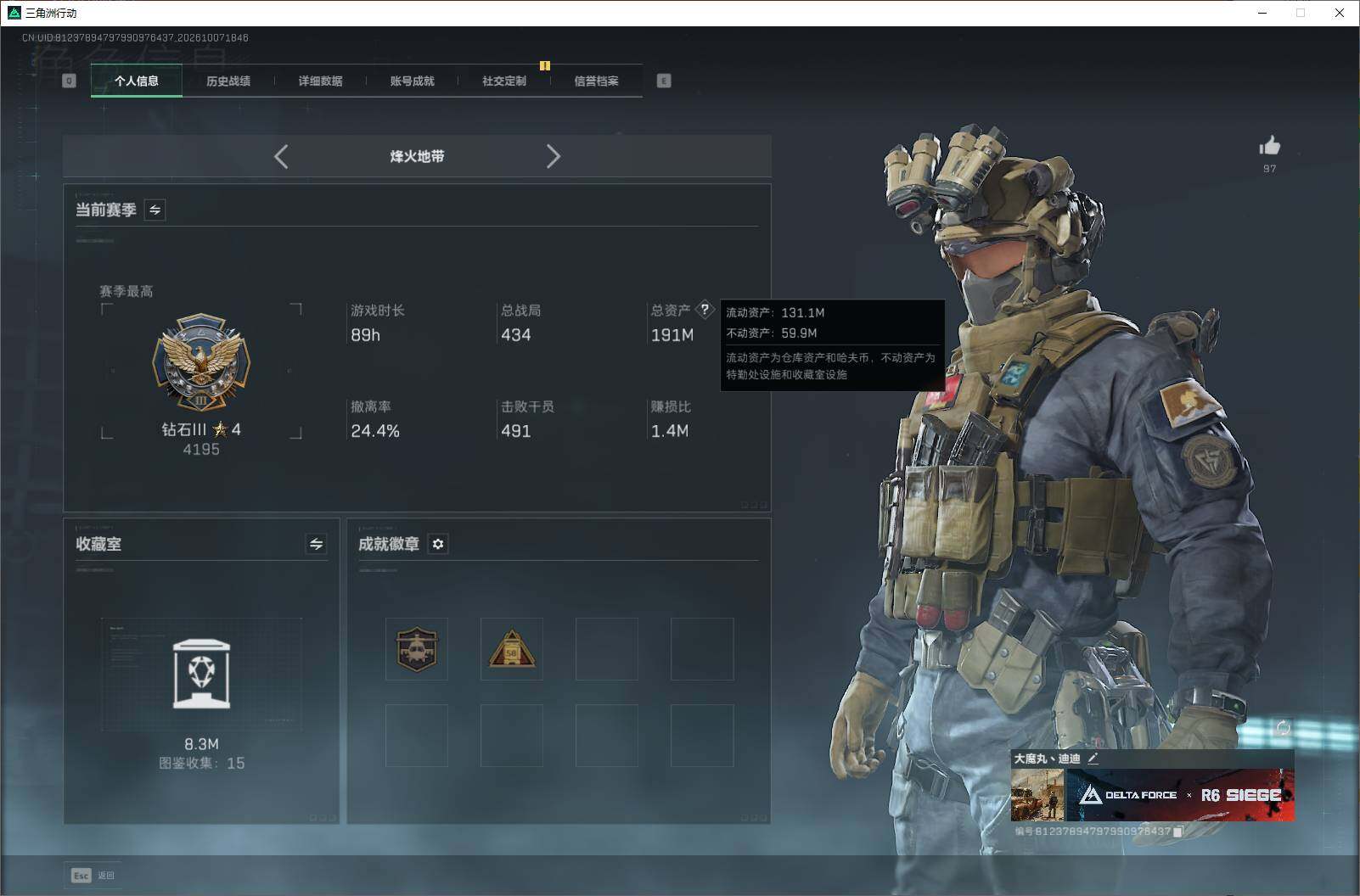Select the triangle 50 achievement badge
1360x896 pixels.
[512, 649]
